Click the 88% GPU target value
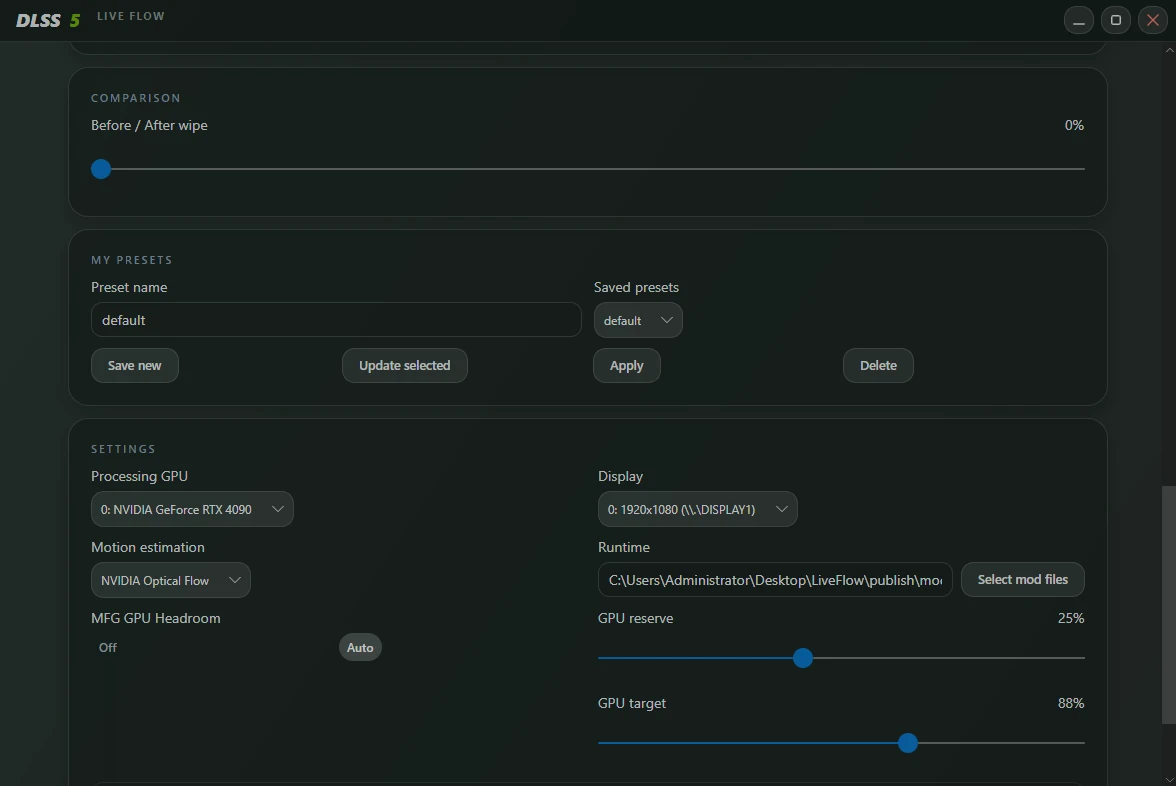Screen dimensions: 1176x786 1071,703
